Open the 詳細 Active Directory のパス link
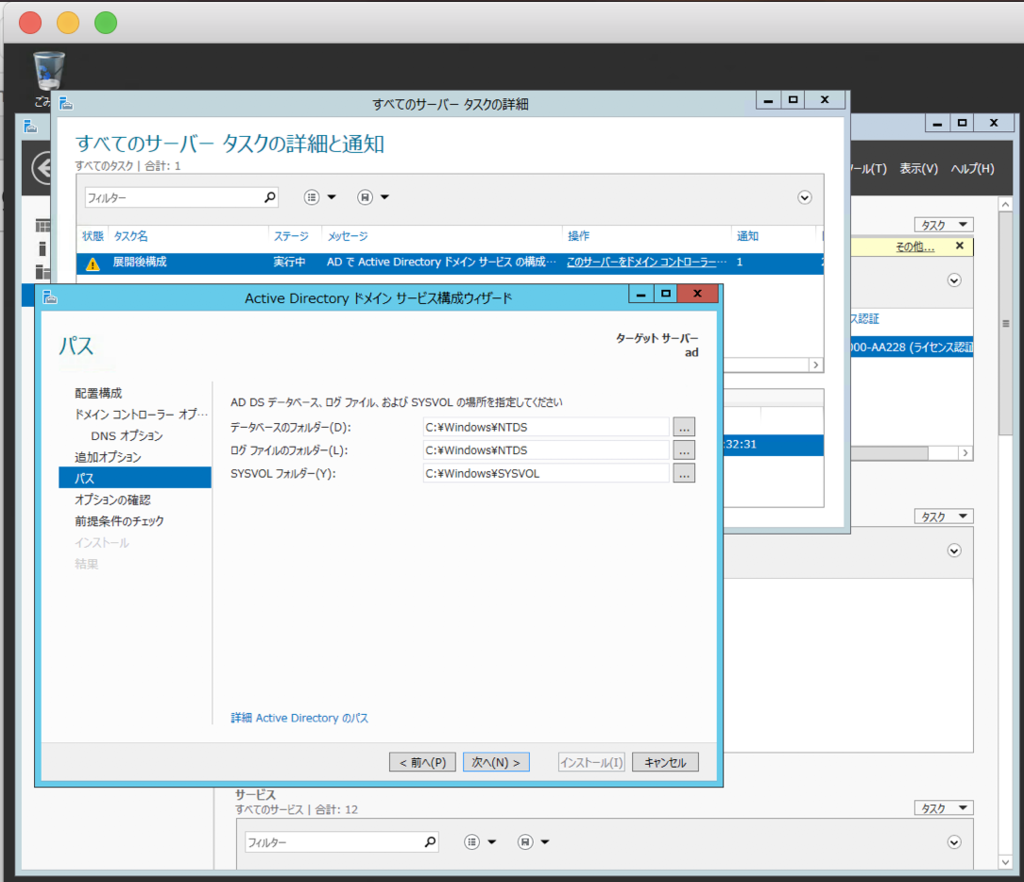1024x882 pixels. (x=299, y=718)
